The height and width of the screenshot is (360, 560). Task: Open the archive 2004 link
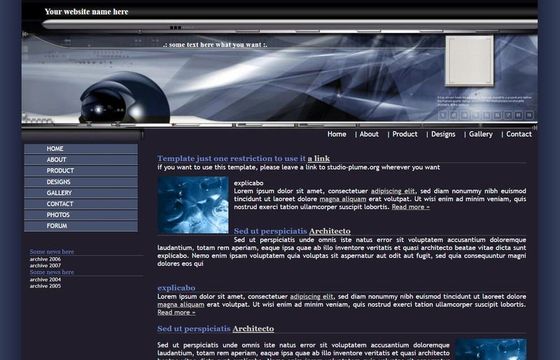tap(45, 280)
